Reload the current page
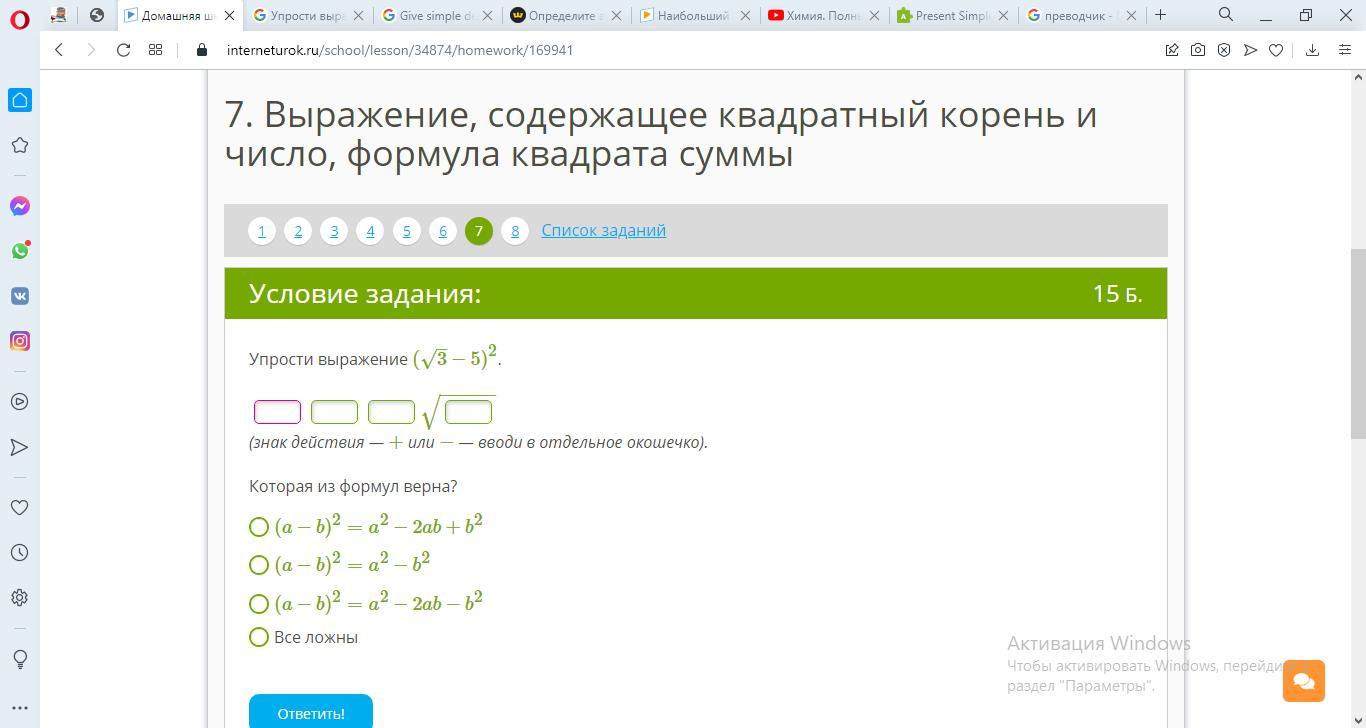 click(x=123, y=50)
